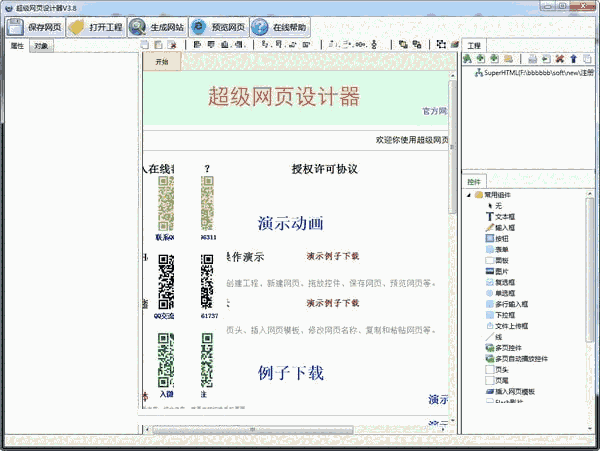Click the align bottom icon
This screenshot has height=451, width=600.
(225, 45)
